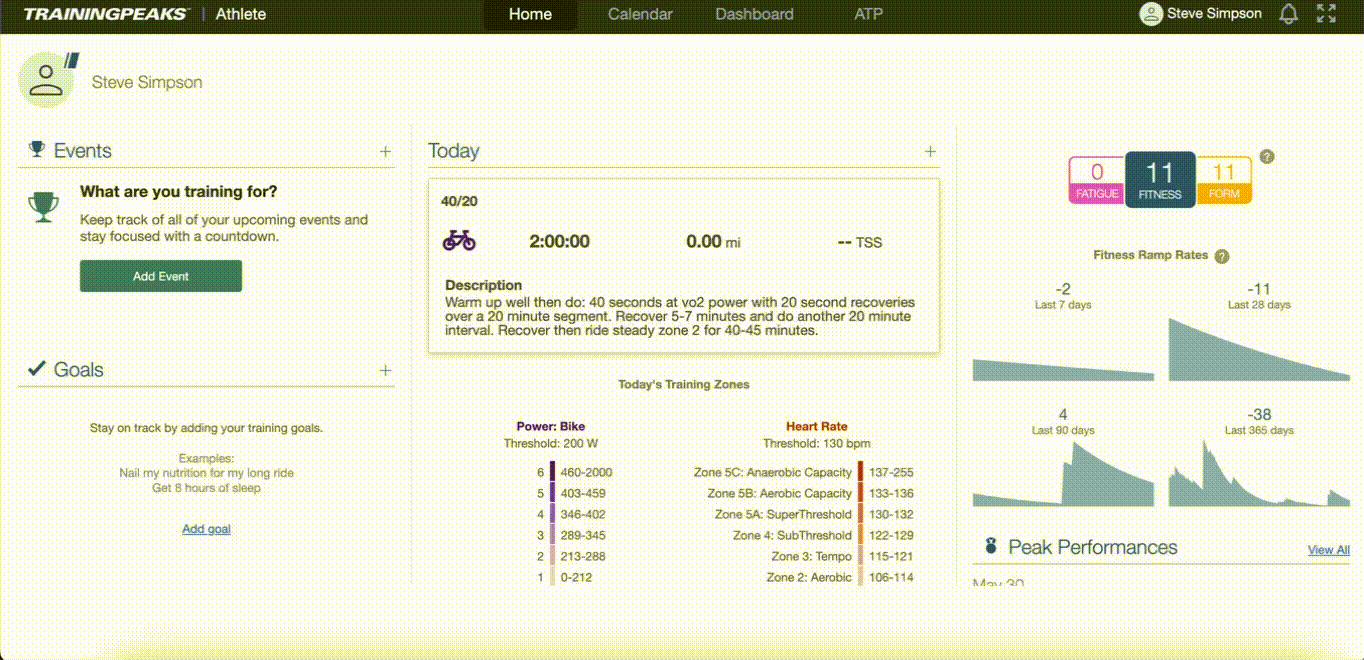Click the Add goal link
This screenshot has height=660, width=1364.
coord(206,529)
